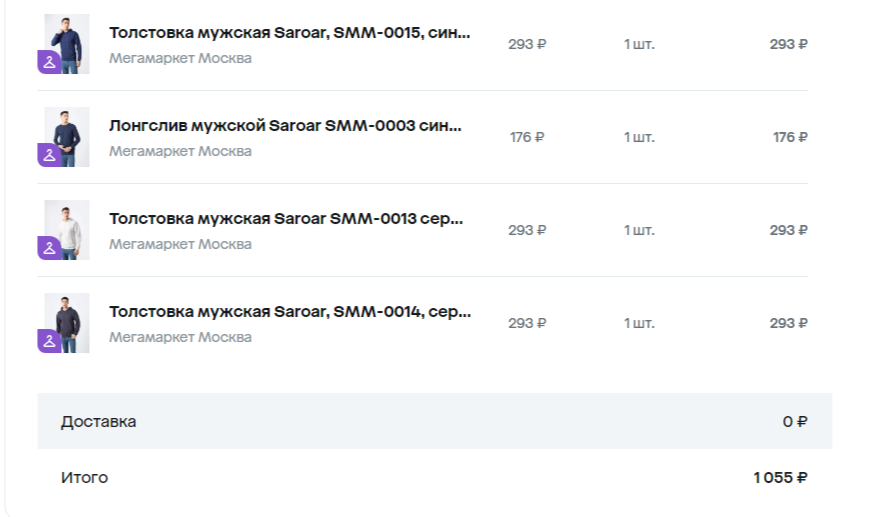This screenshot has height=517, width=892.
Task: Click Мегамаркет Москва seller under the SMM-0003 longsleeve
Action: pos(180,151)
